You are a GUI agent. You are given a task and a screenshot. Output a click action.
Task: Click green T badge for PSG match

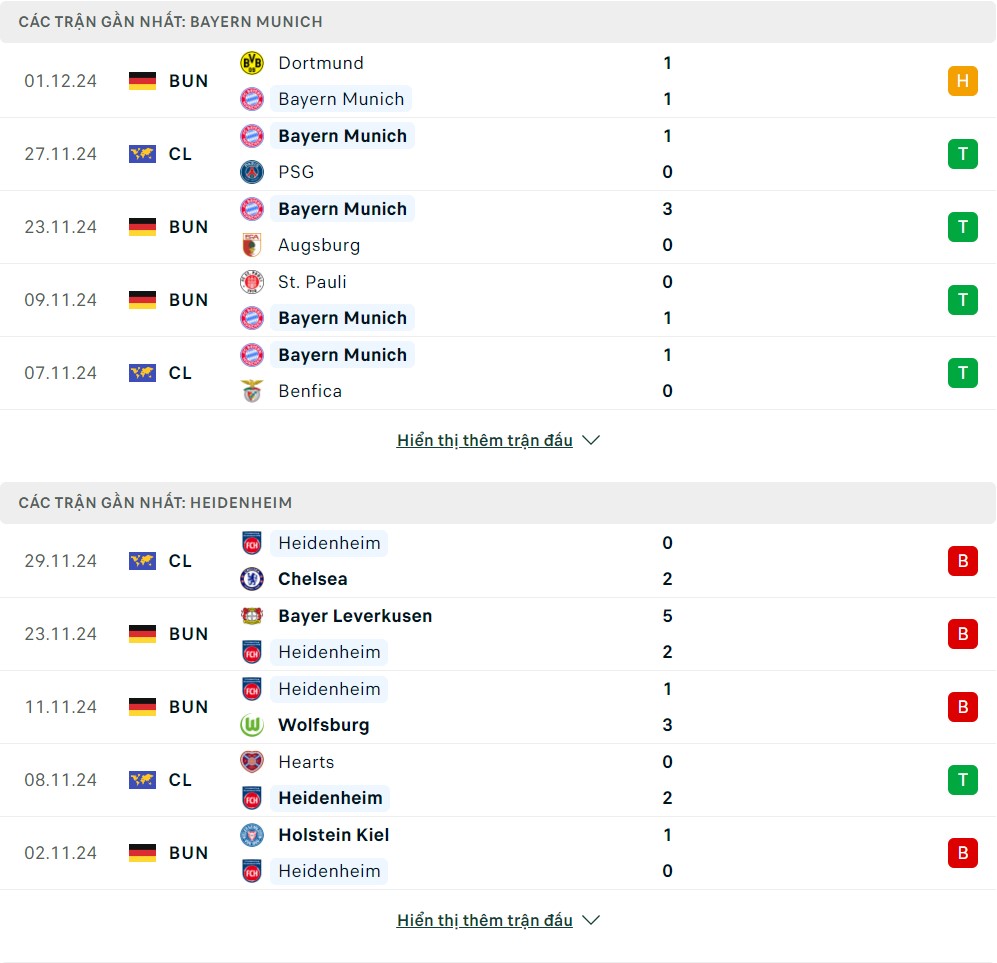[x=962, y=154]
